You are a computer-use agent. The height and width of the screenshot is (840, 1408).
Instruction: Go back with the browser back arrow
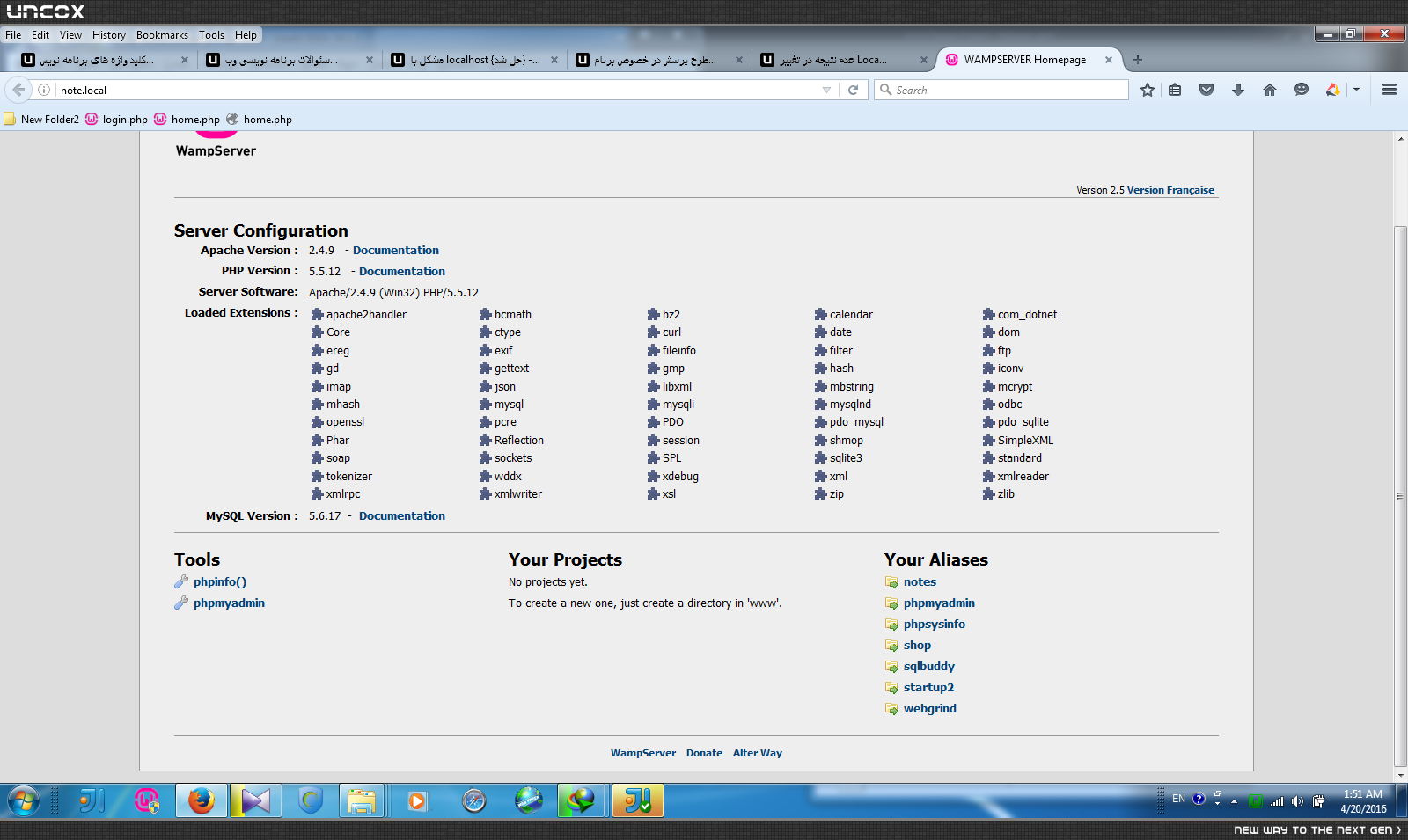pyautogui.click(x=18, y=90)
